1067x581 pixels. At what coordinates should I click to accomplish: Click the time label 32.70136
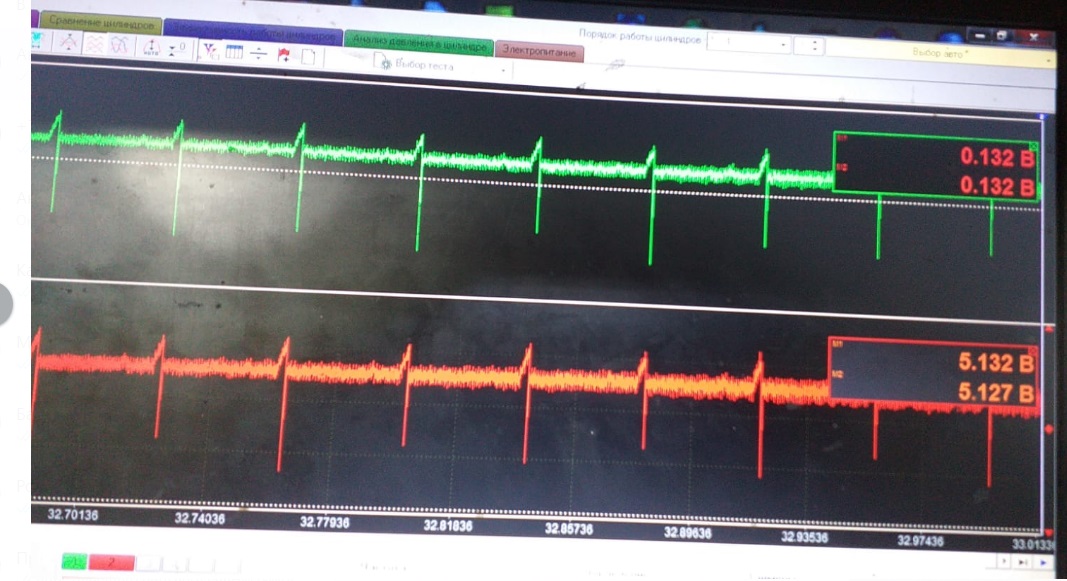click(73, 515)
